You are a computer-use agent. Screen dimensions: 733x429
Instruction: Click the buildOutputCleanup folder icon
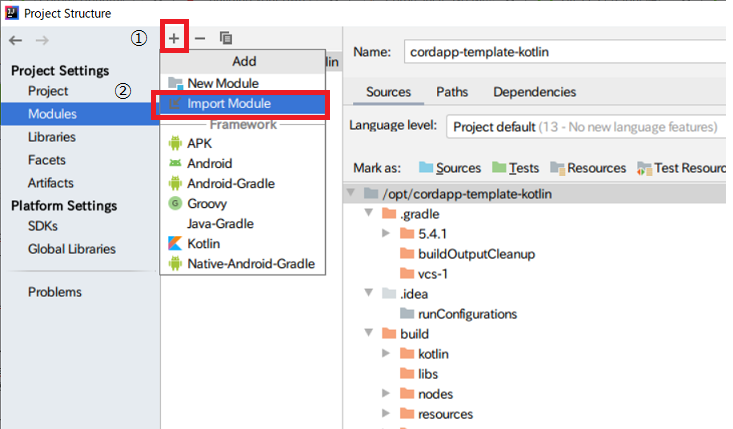point(407,254)
